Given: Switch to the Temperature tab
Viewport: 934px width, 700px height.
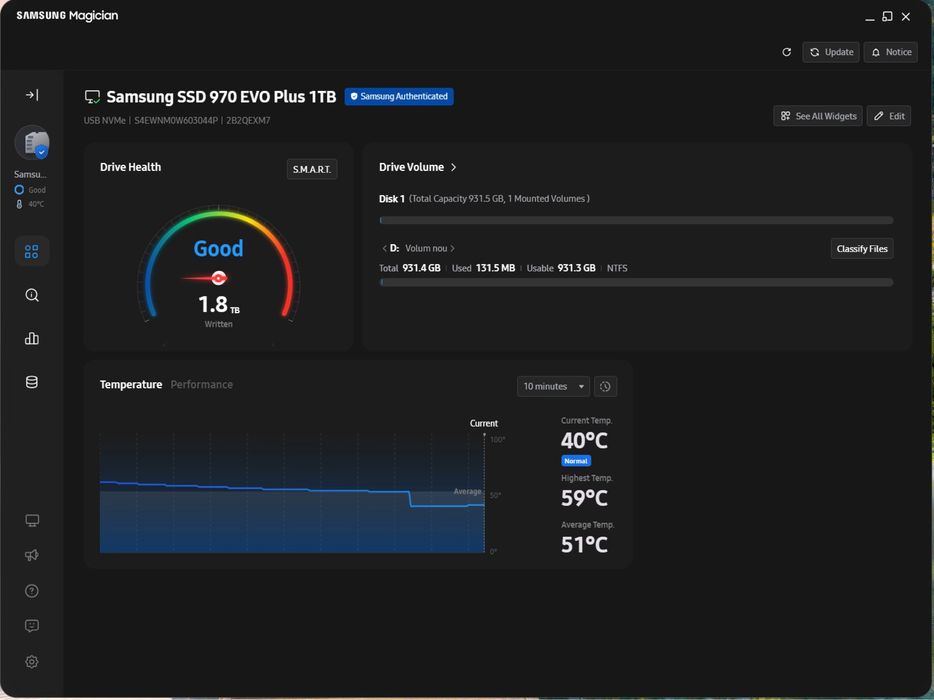Looking at the screenshot, I should (x=130, y=384).
